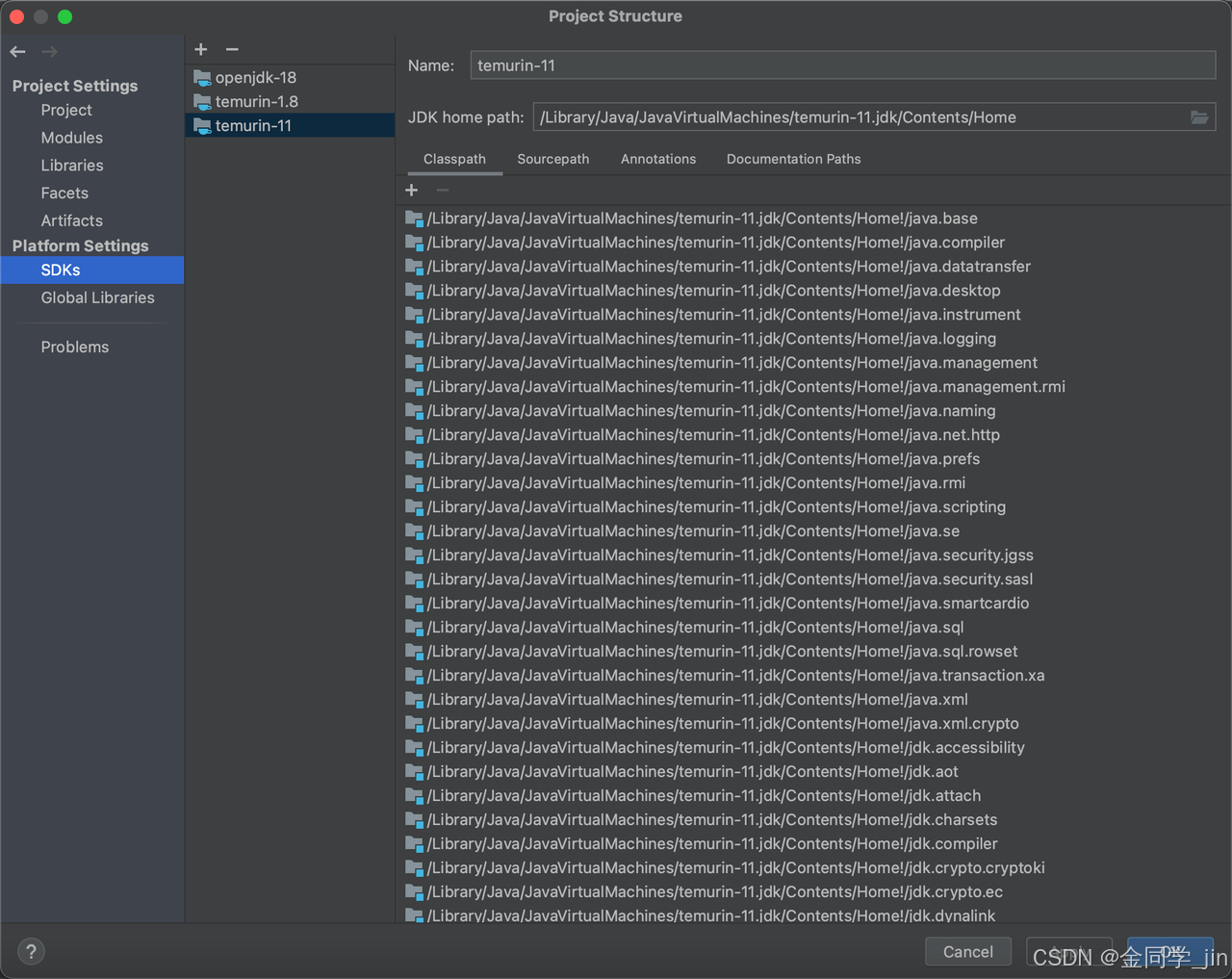Open Modules settings

pos(72,138)
